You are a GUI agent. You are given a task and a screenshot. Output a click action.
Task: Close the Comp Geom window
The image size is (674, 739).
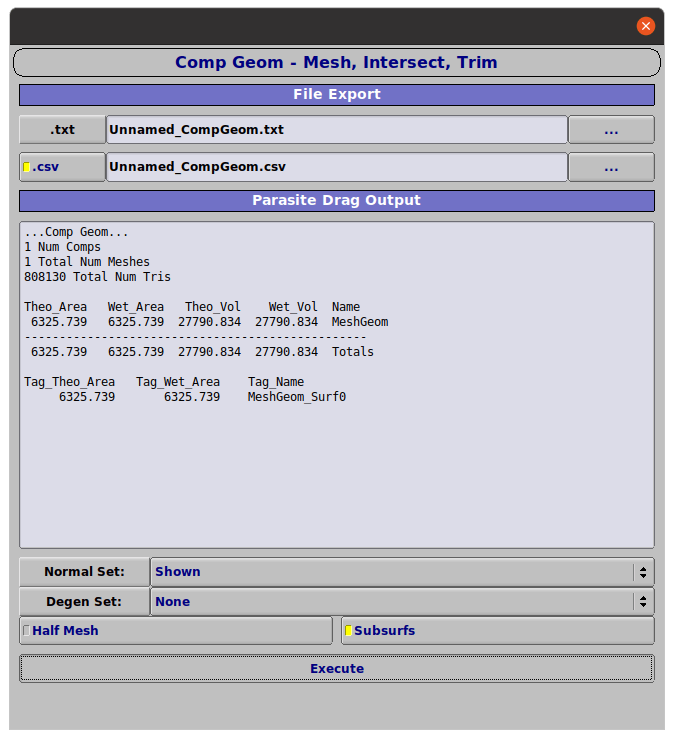(646, 27)
